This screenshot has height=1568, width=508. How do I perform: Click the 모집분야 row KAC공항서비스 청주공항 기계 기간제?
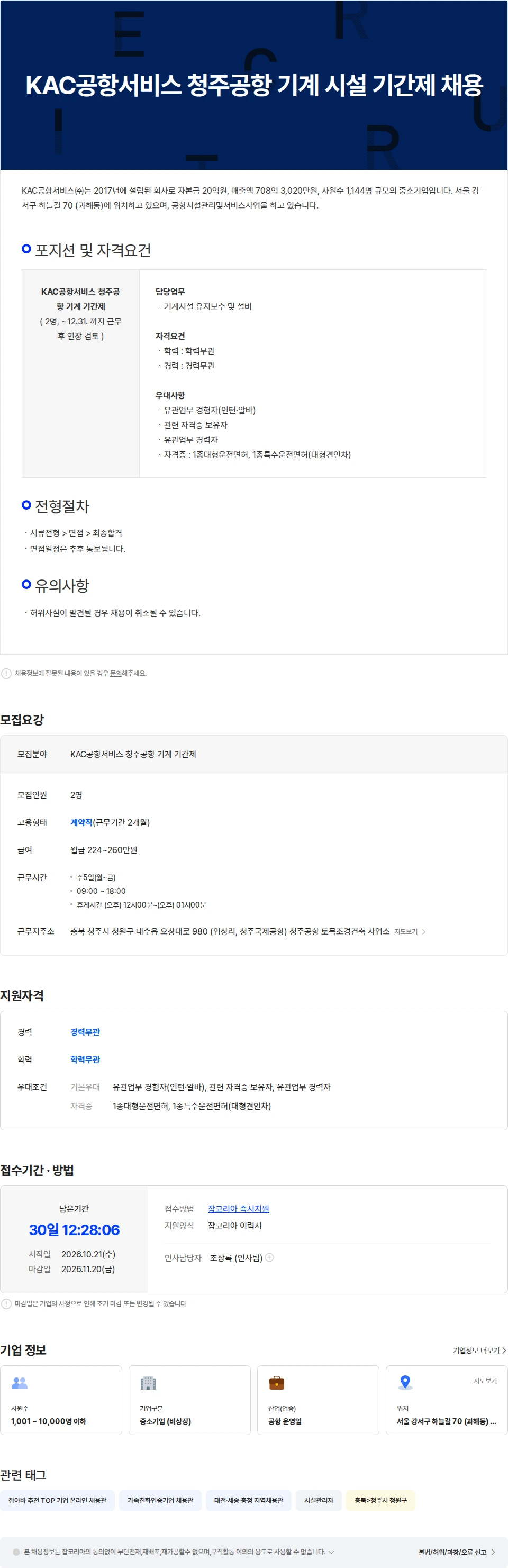click(x=253, y=754)
